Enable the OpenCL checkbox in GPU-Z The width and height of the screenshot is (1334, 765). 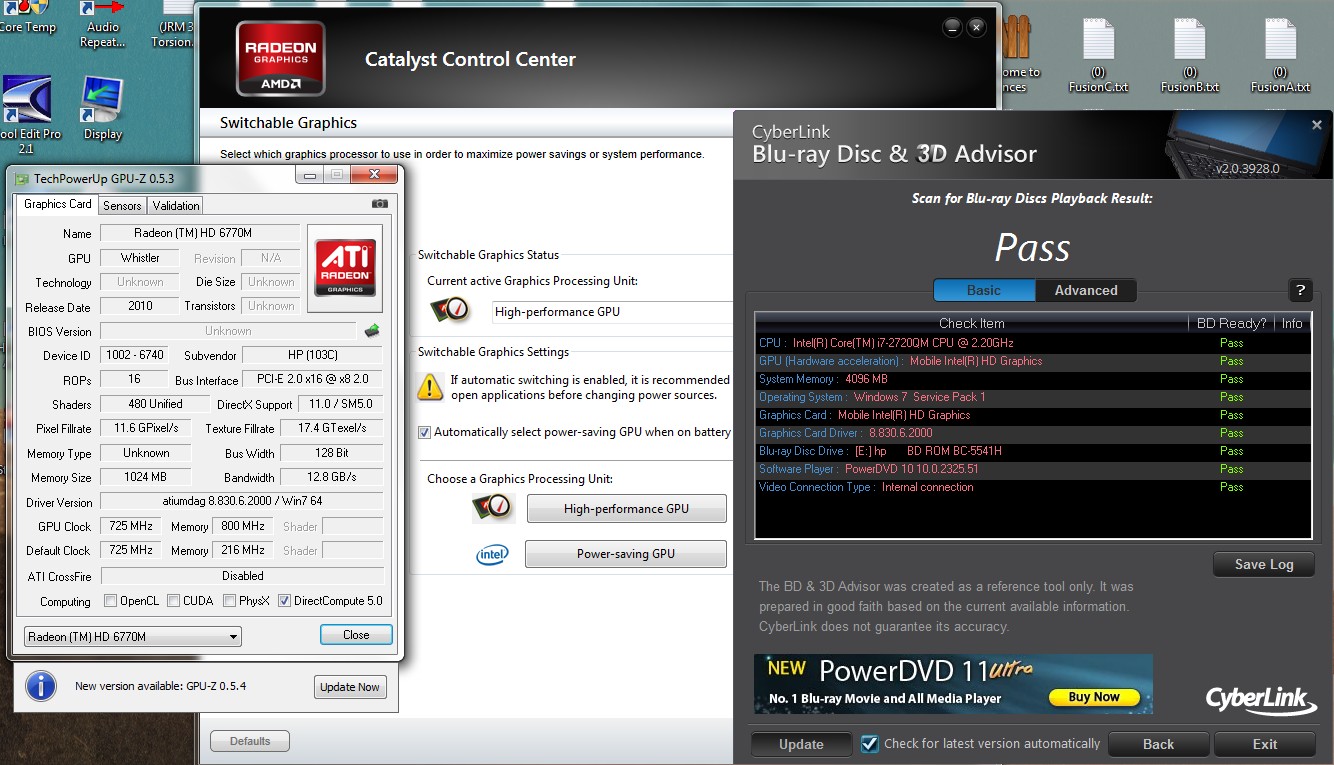point(111,601)
